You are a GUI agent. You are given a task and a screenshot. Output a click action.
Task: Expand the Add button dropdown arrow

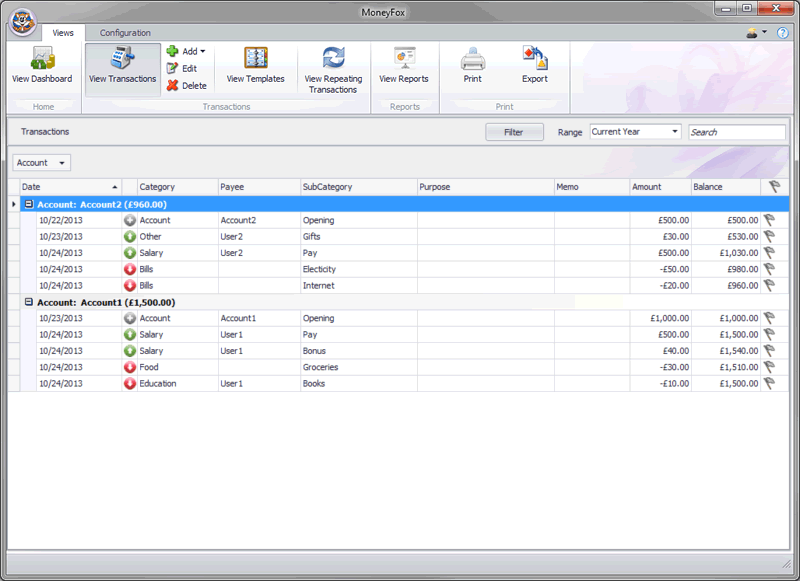pos(203,52)
